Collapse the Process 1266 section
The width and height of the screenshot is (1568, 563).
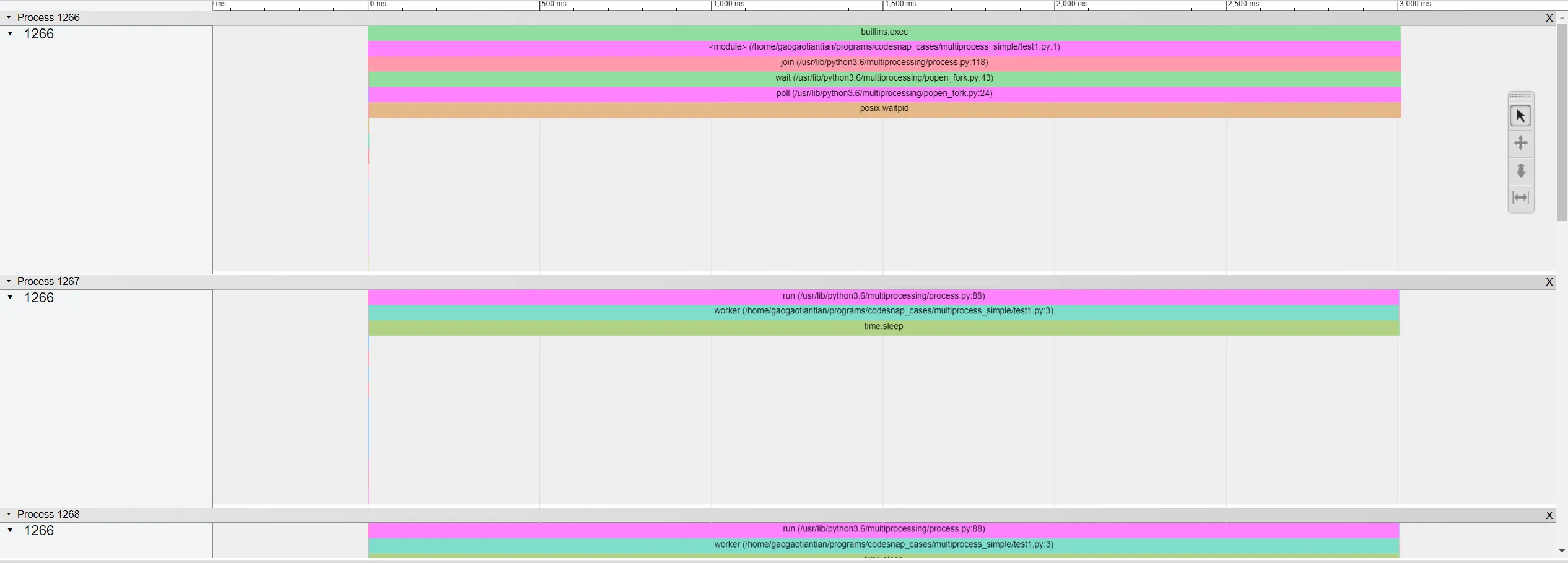pyautogui.click(x=9, y=17)
